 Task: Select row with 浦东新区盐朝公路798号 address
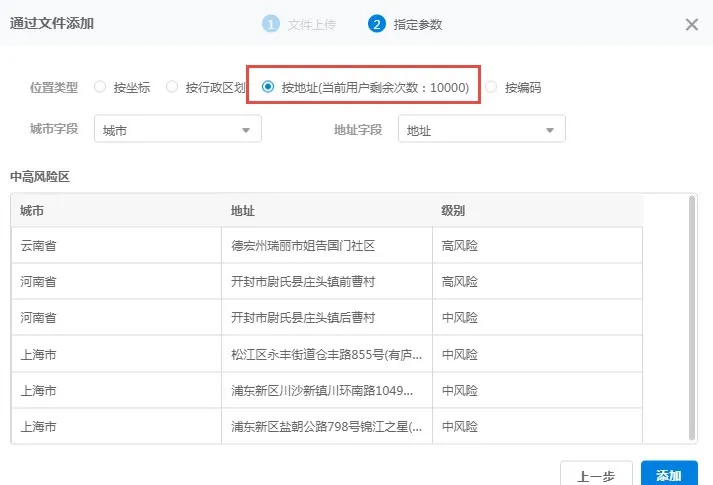(325, 426)
